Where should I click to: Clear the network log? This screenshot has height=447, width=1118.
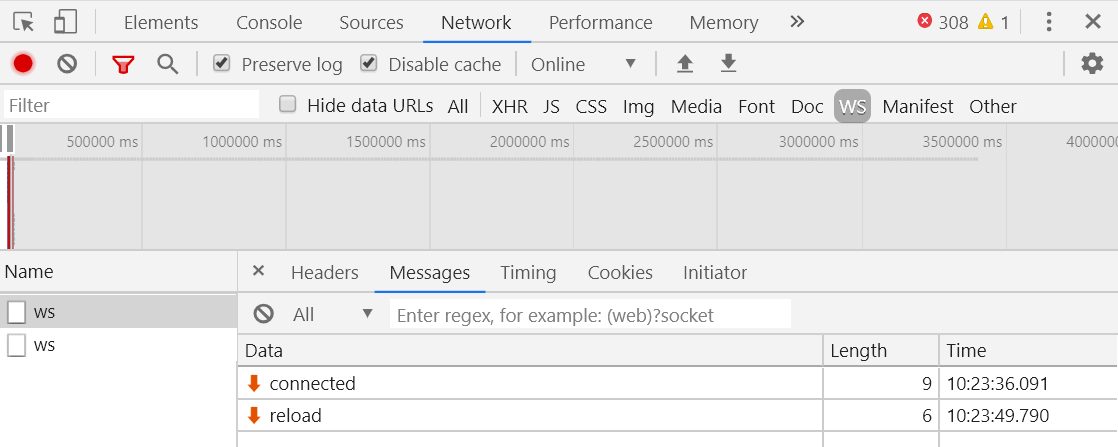click(67, 64)
